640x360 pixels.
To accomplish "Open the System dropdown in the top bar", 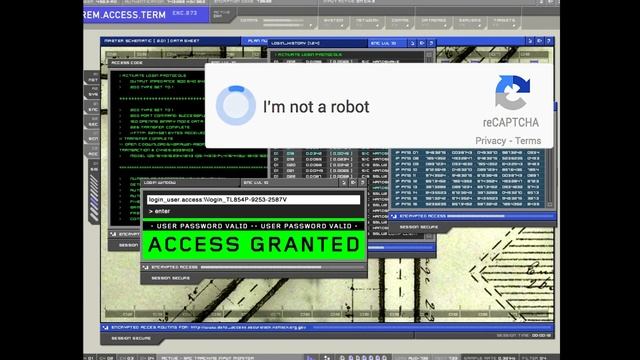I will [333, 22].
